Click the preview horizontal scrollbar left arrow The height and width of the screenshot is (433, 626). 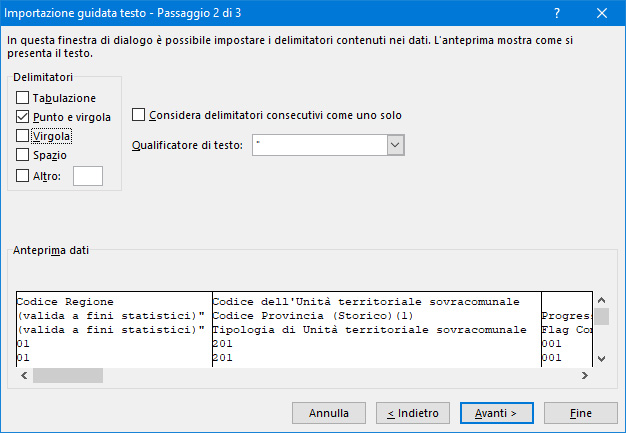coord(24,376)
